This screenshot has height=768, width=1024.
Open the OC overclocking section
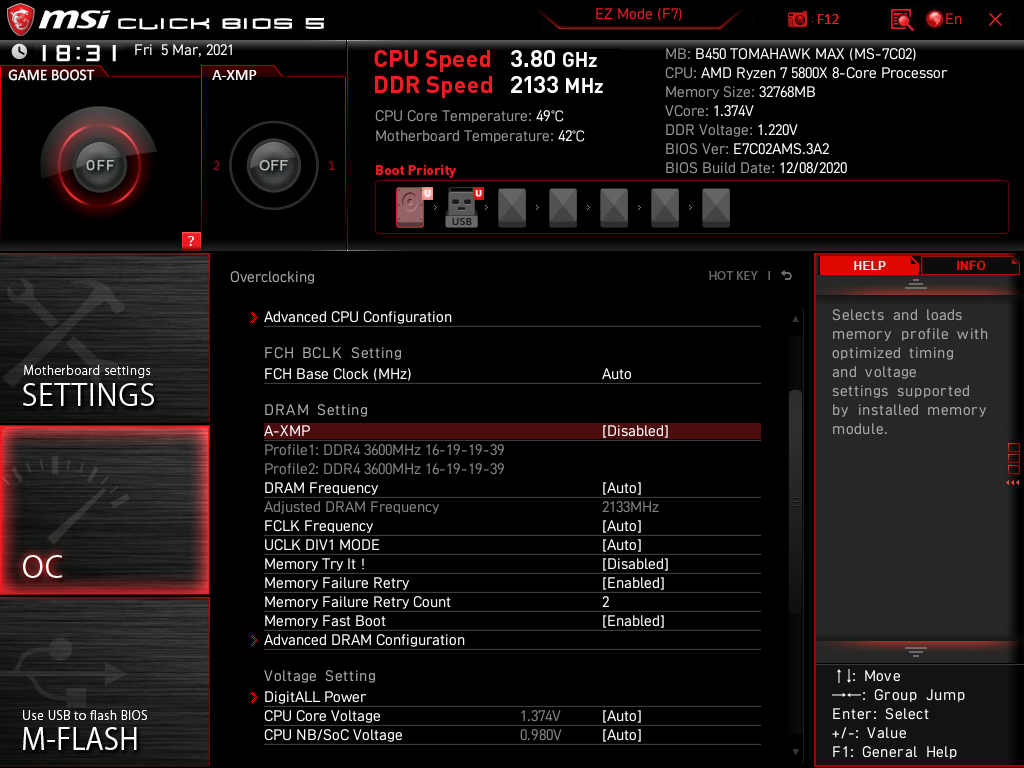pos(104,511)
